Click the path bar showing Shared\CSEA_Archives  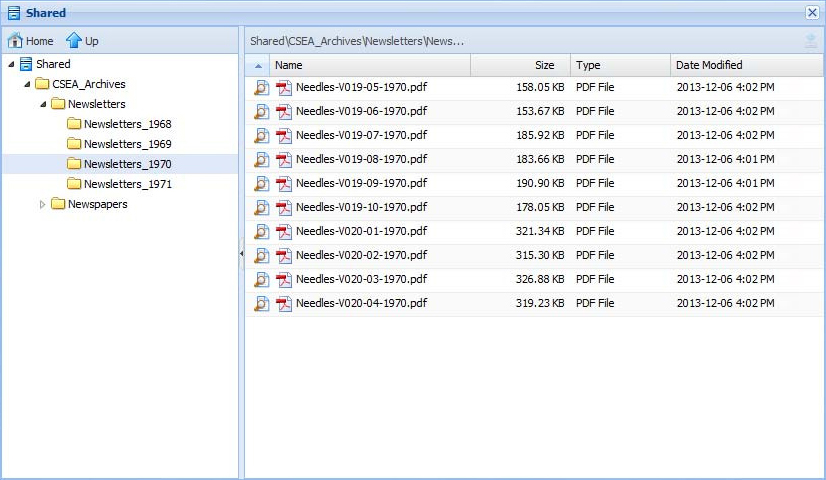point(357,41)
